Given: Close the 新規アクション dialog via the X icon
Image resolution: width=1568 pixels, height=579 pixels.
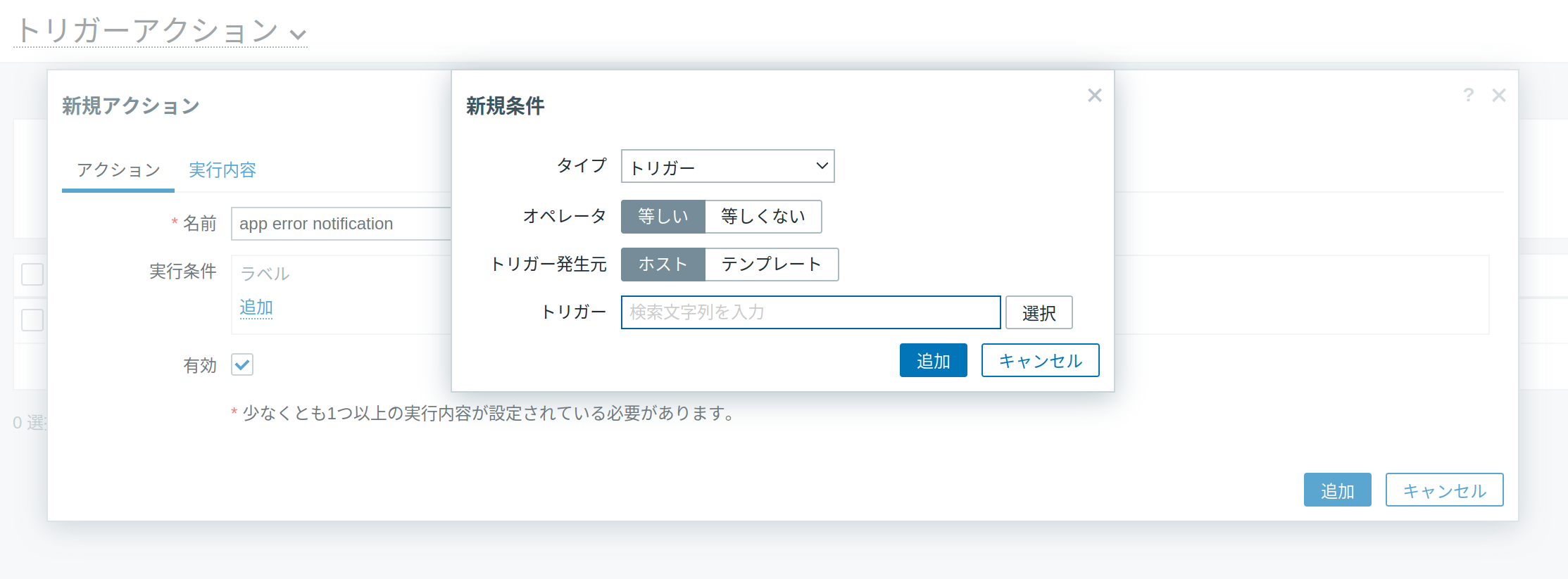Looking at the screenshot, I should coord(1498,95).
